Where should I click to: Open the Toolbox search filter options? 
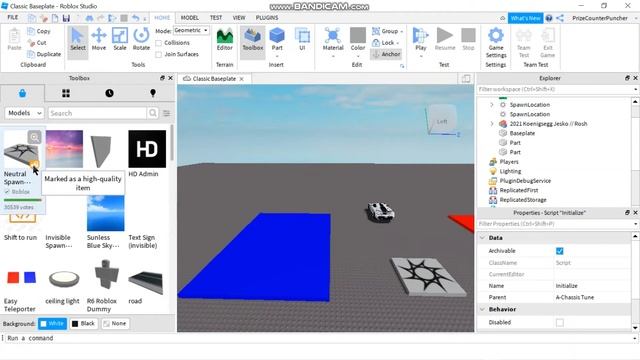point(167,113)
